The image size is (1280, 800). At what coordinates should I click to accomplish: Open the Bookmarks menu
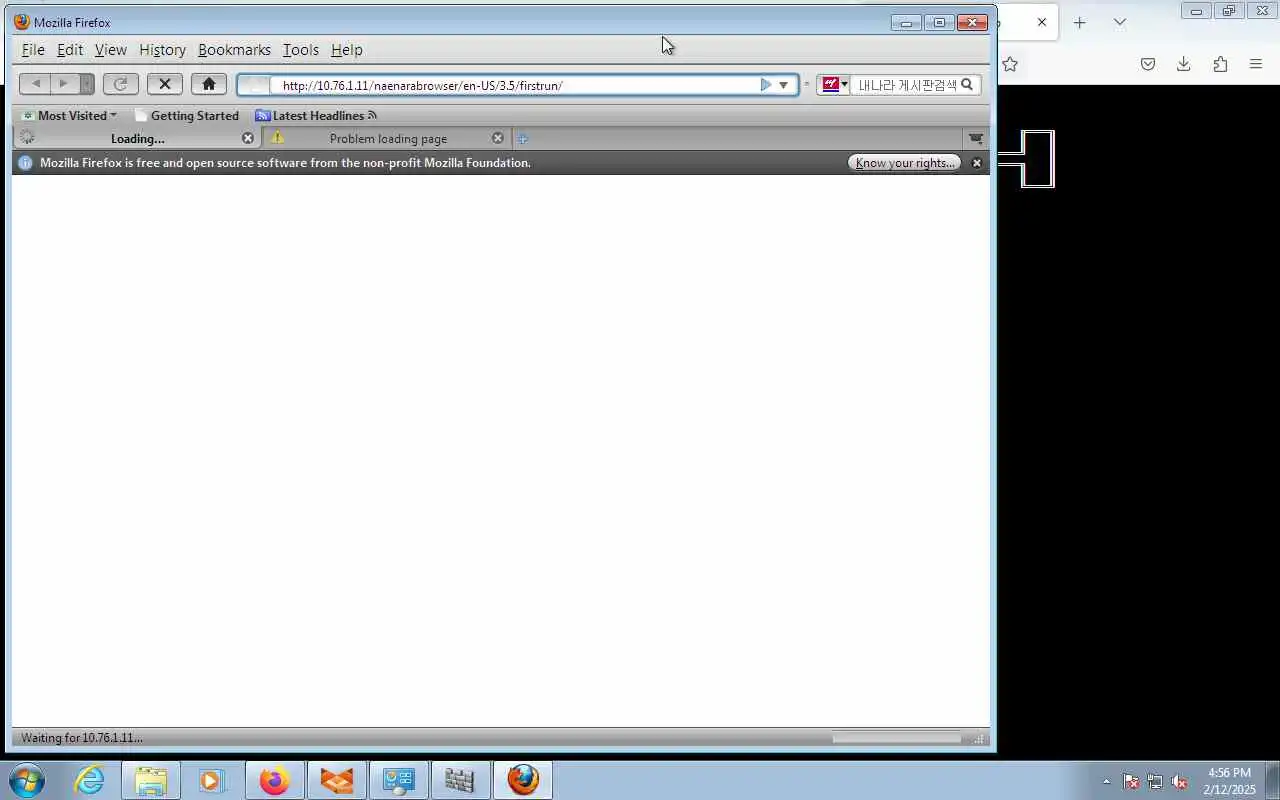pos(234,49)
